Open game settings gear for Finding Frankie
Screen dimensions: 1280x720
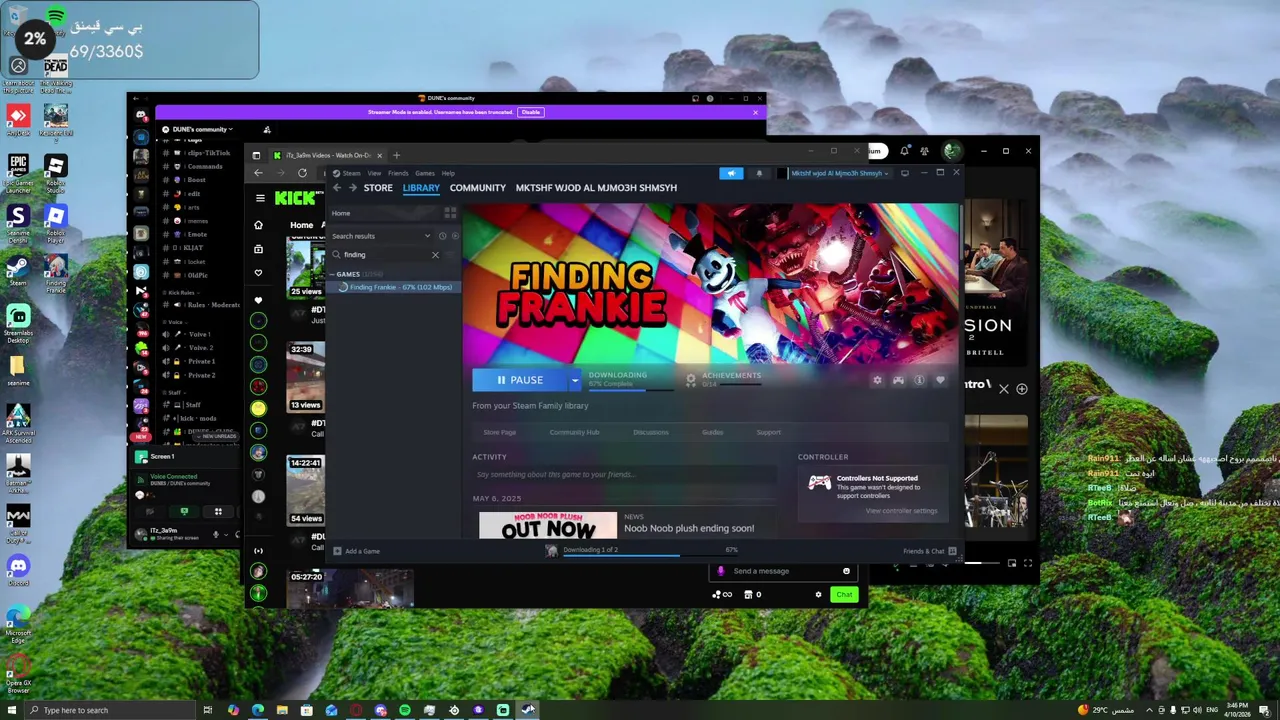pos(878,380)
